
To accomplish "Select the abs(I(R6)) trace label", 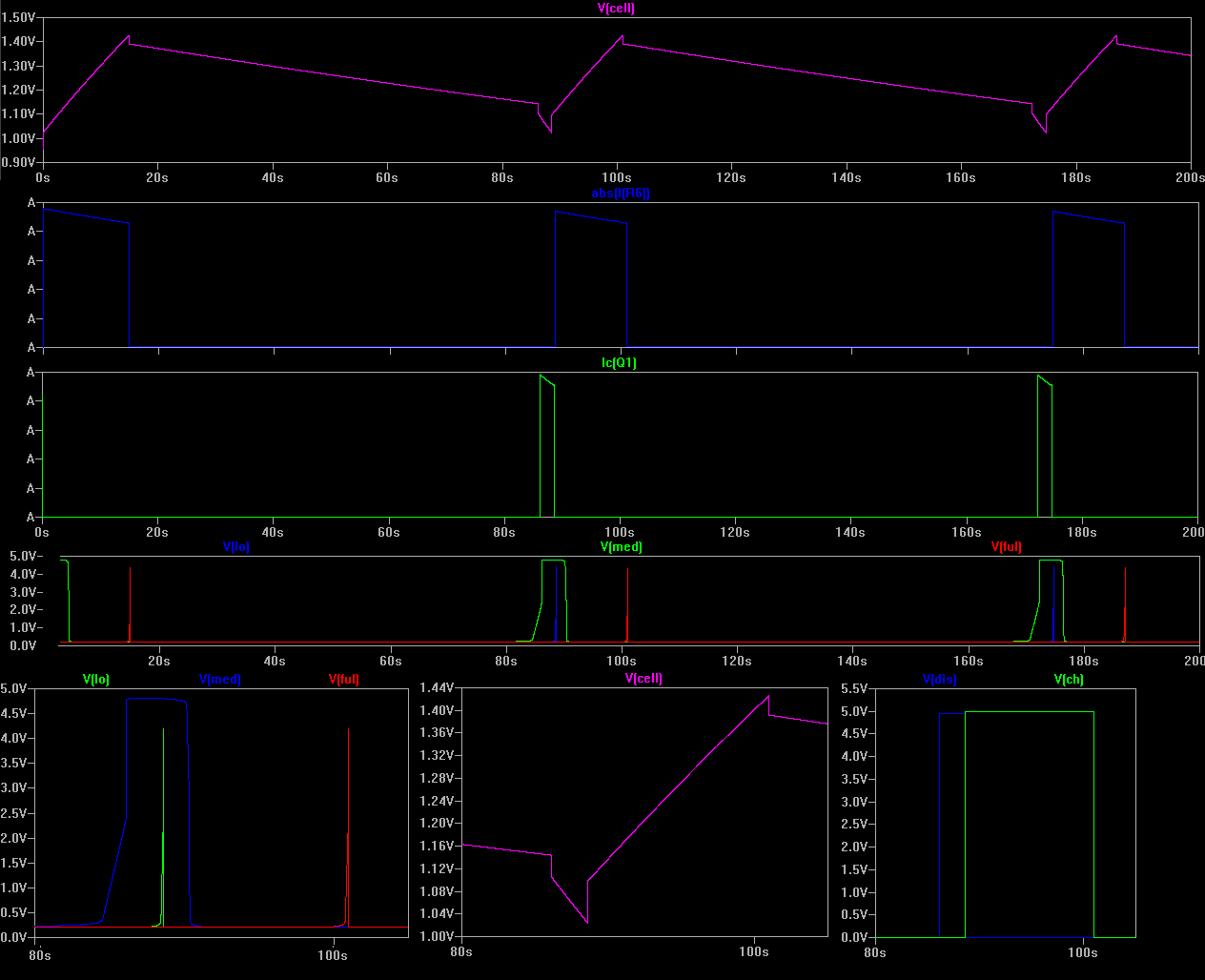I will pos(621,194).
